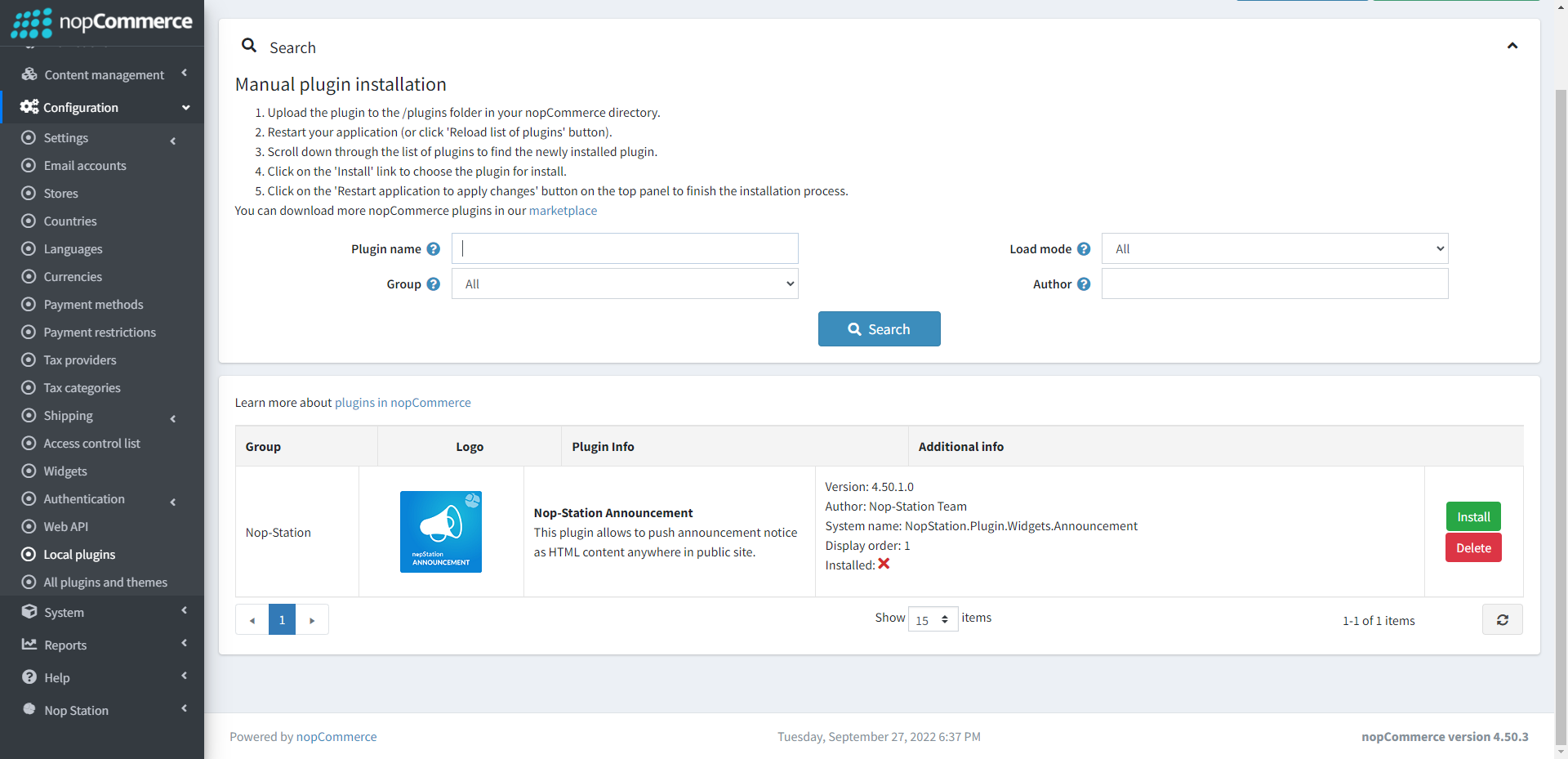1568x759 pixels.
Task: Delete the Nop-Station Announcement plugin
Action: tap(1473, 547)
